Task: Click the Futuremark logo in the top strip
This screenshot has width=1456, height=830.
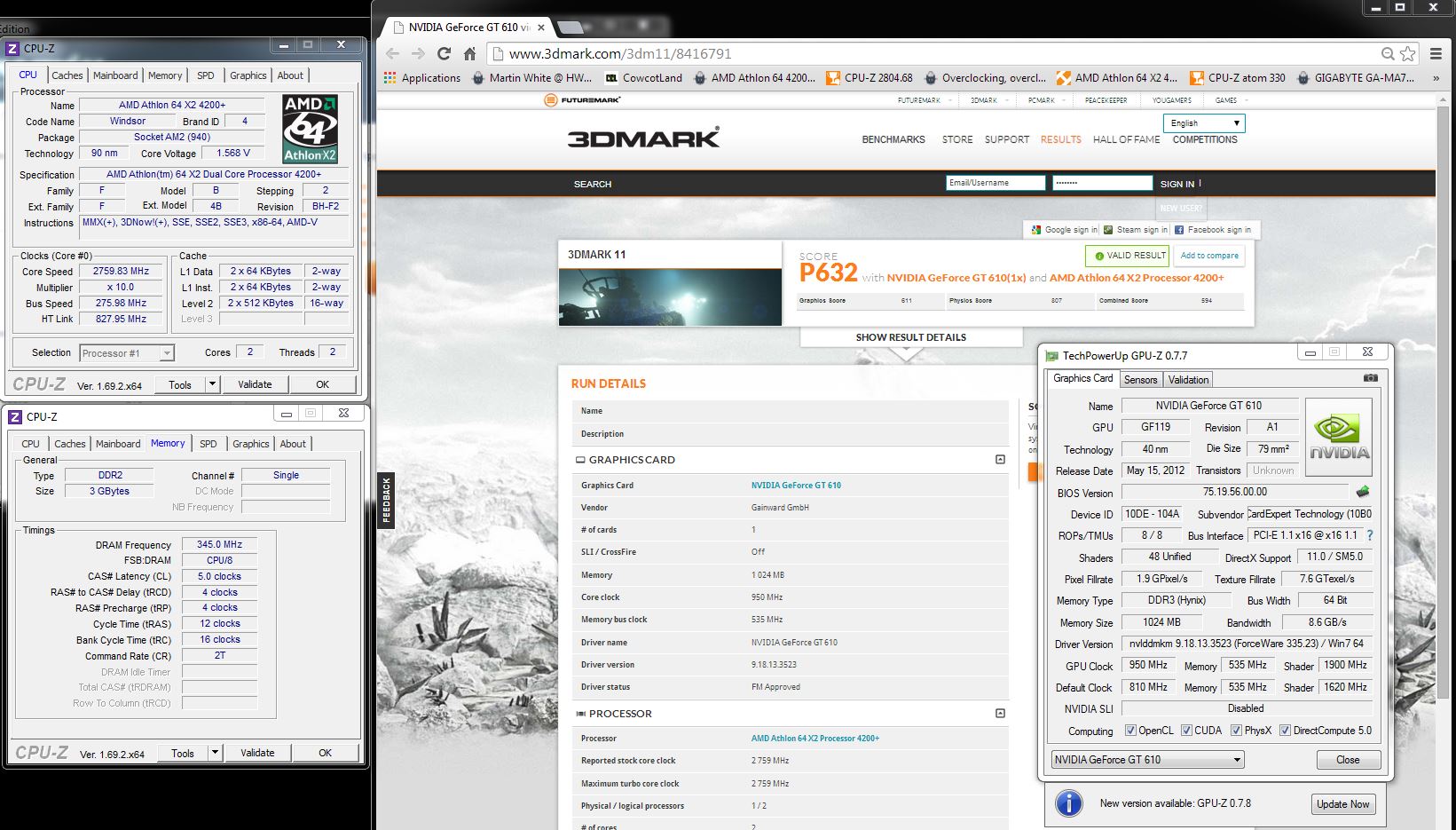Action: 583,100
